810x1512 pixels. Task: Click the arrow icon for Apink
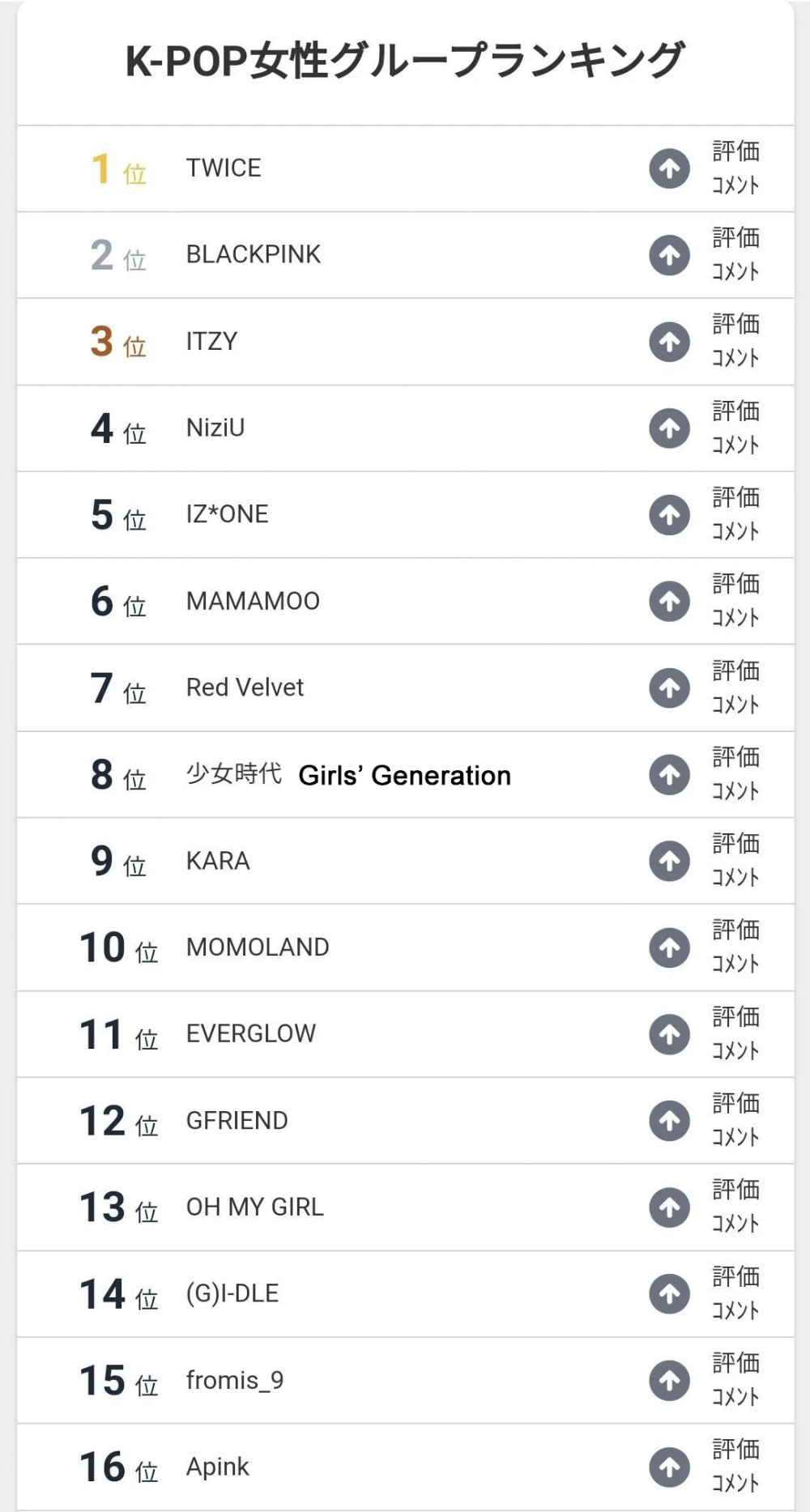(x=669, y=1467)
